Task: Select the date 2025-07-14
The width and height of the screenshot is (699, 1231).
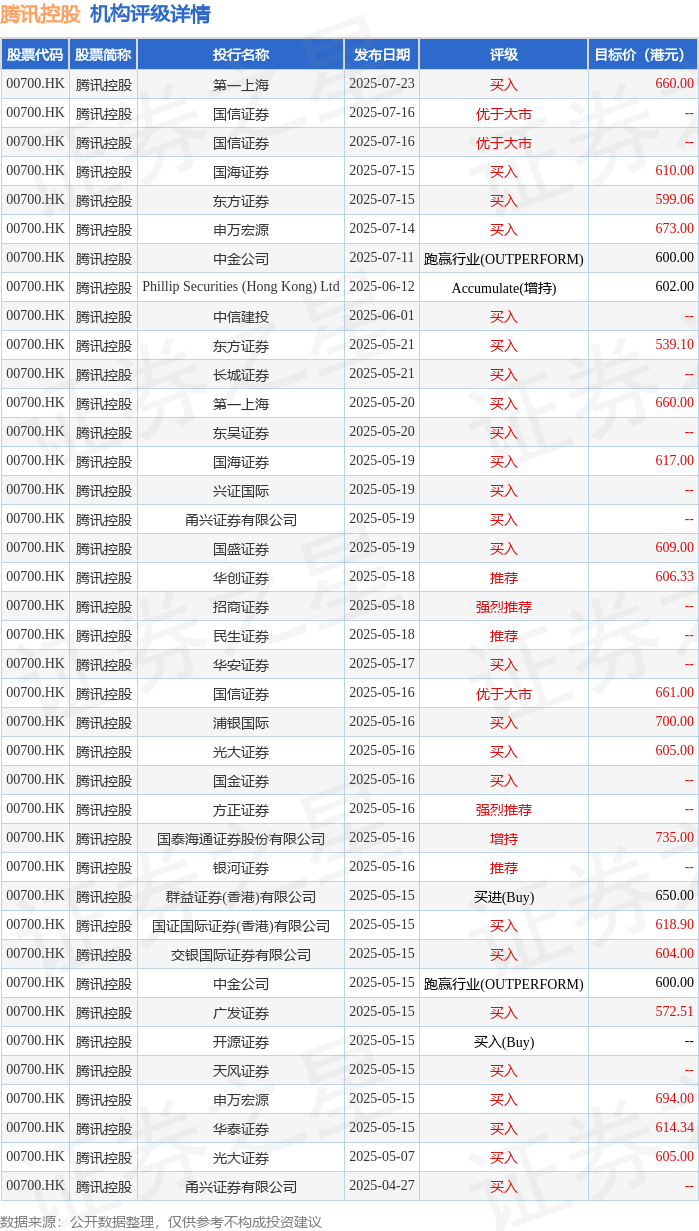Action: 381,229
